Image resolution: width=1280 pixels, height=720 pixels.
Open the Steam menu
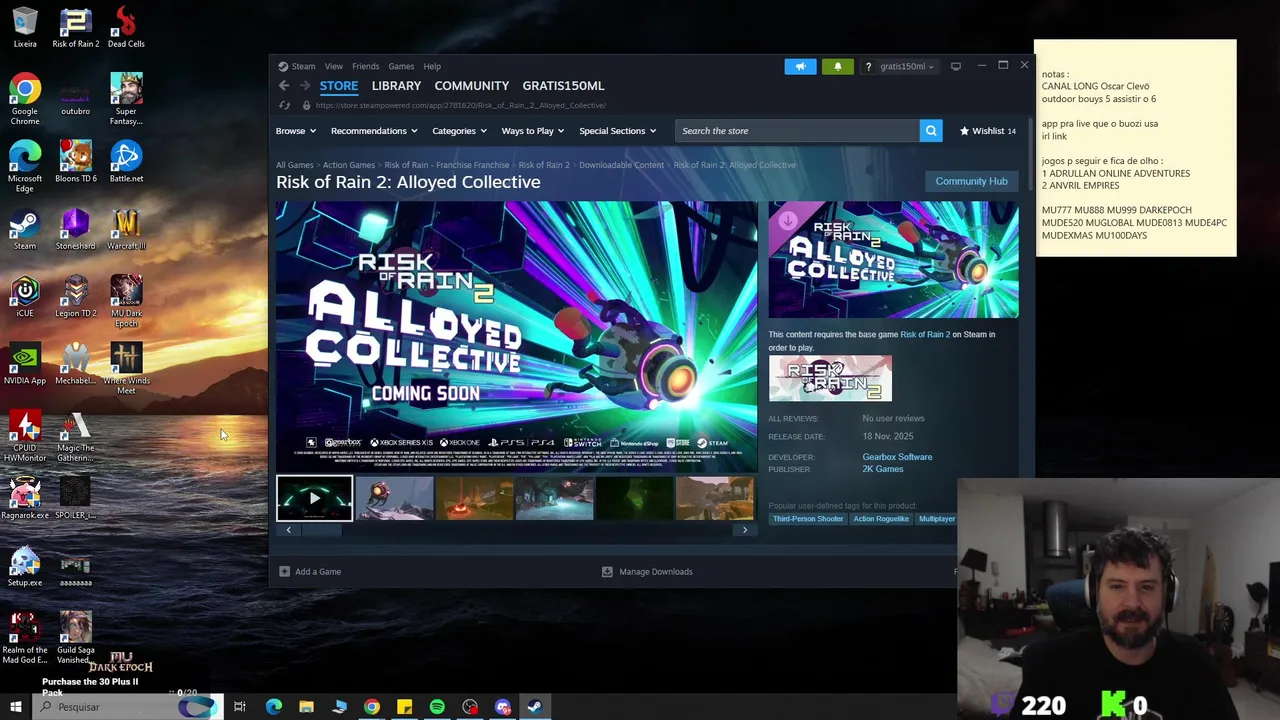[x=303, y=66]
